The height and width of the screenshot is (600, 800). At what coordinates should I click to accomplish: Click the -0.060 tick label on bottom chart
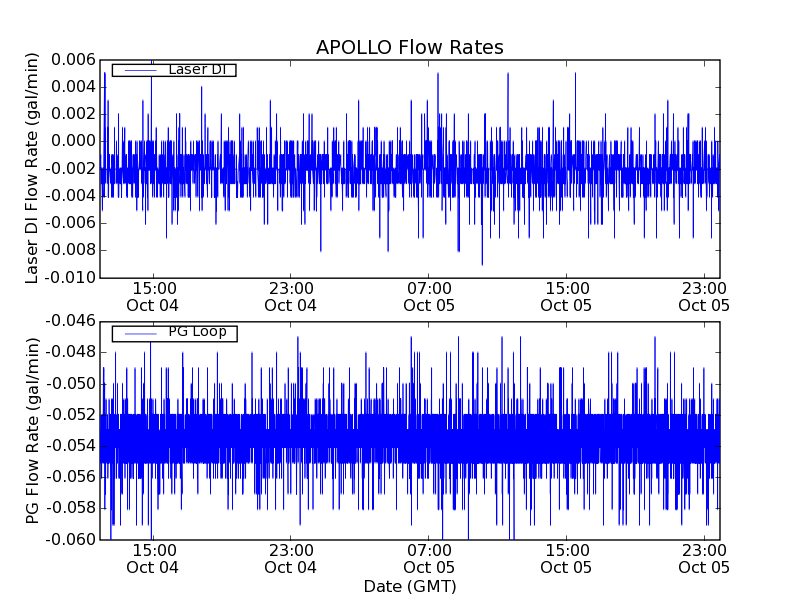[70, 539]
